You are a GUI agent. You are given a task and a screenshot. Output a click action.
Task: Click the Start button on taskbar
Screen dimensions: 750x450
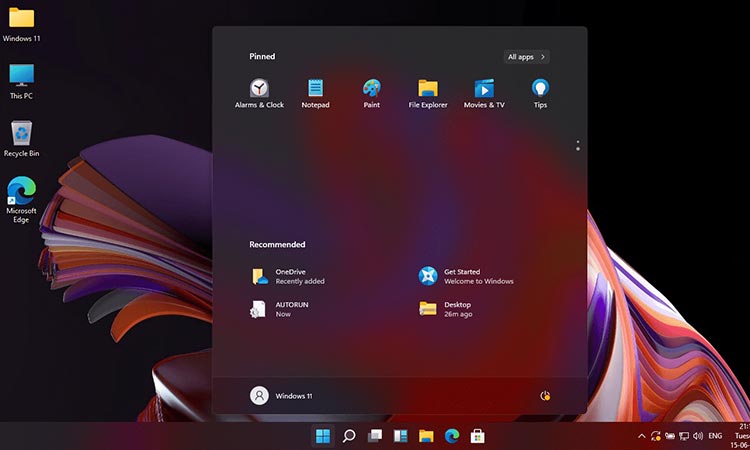tap(323, 436)
